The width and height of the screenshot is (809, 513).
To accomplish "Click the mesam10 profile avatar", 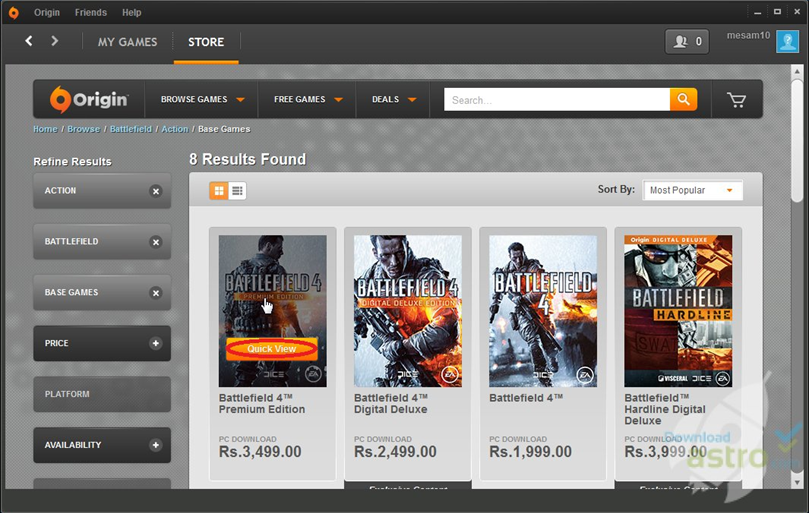I will pos(787,41).
